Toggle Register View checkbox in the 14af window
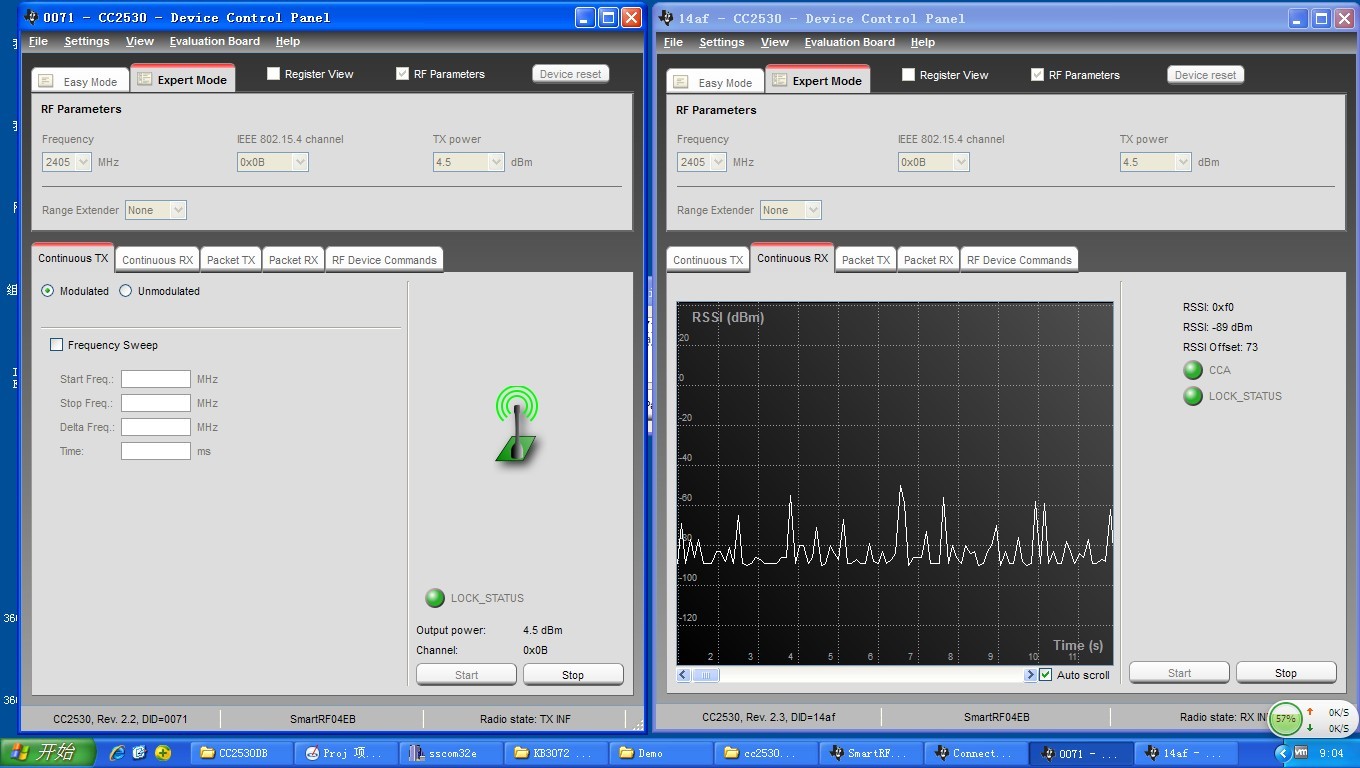 (x=908, y=74)
